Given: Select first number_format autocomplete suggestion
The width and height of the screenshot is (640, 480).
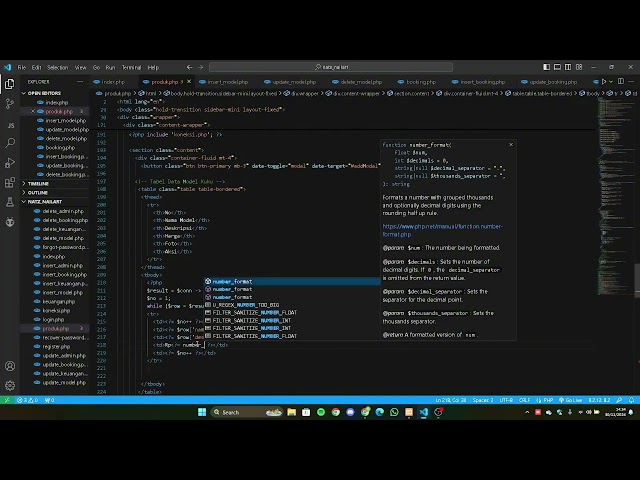Looking at the screenshot, I should (232, 282).
